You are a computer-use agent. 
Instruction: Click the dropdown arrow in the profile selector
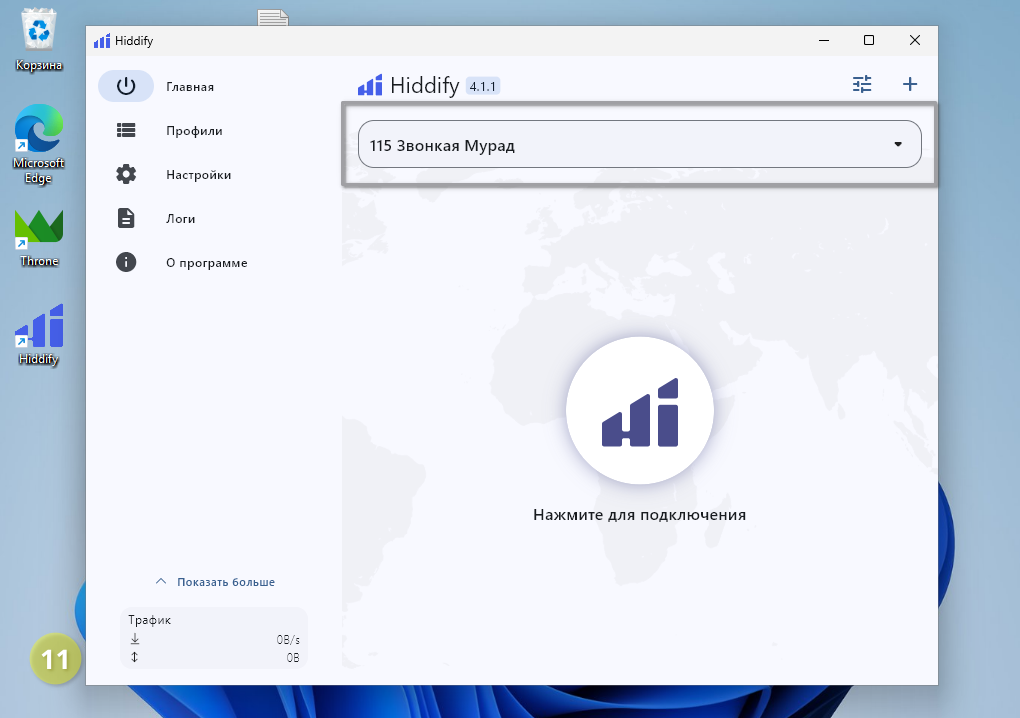pyautogui.click(x=898, y=144)
